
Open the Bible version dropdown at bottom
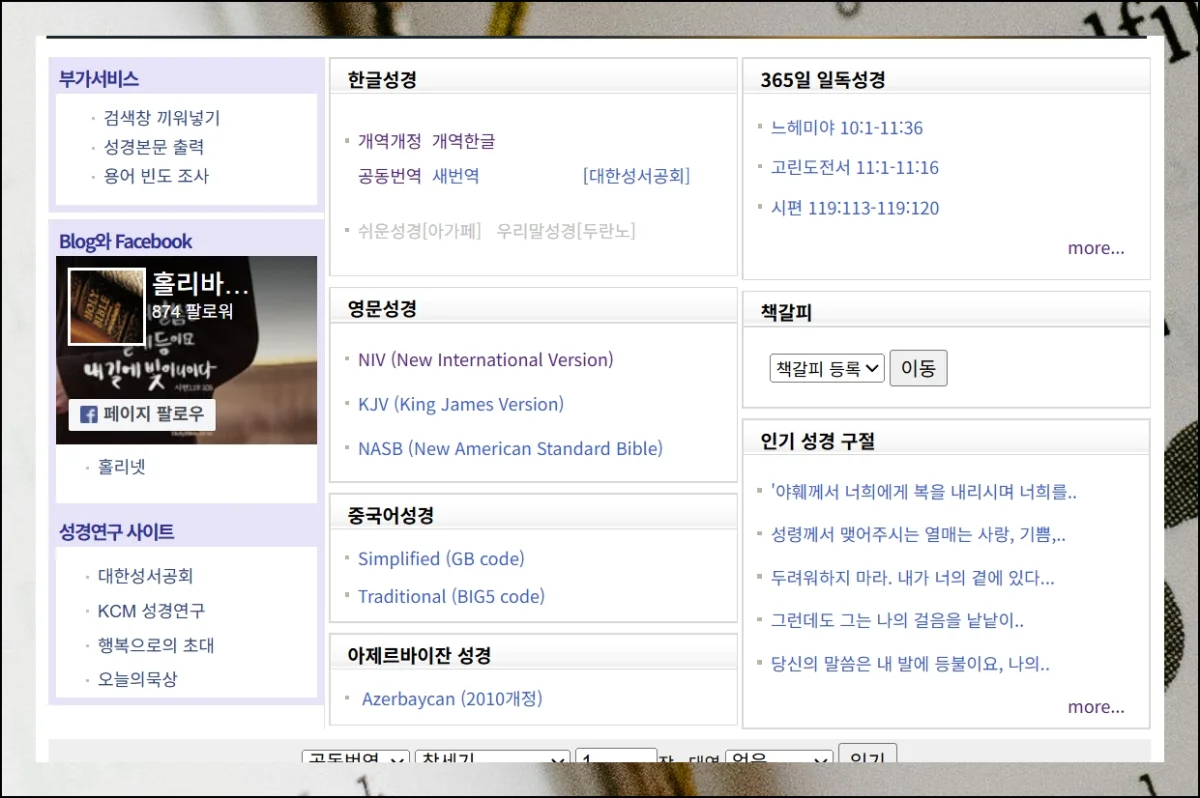click(355, 757)
